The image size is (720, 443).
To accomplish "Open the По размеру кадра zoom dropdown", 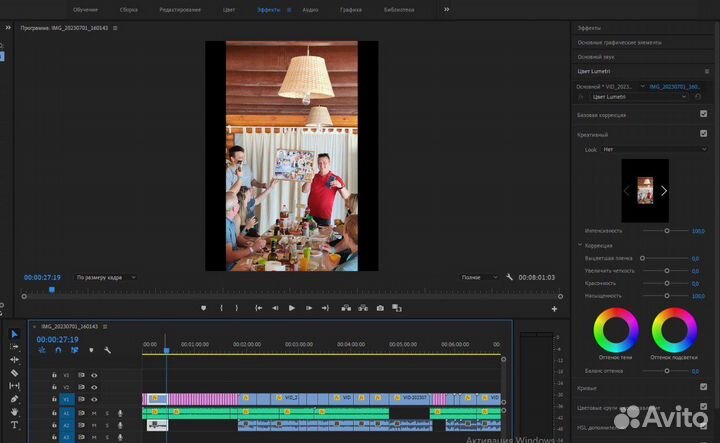I will pos(106,277).
